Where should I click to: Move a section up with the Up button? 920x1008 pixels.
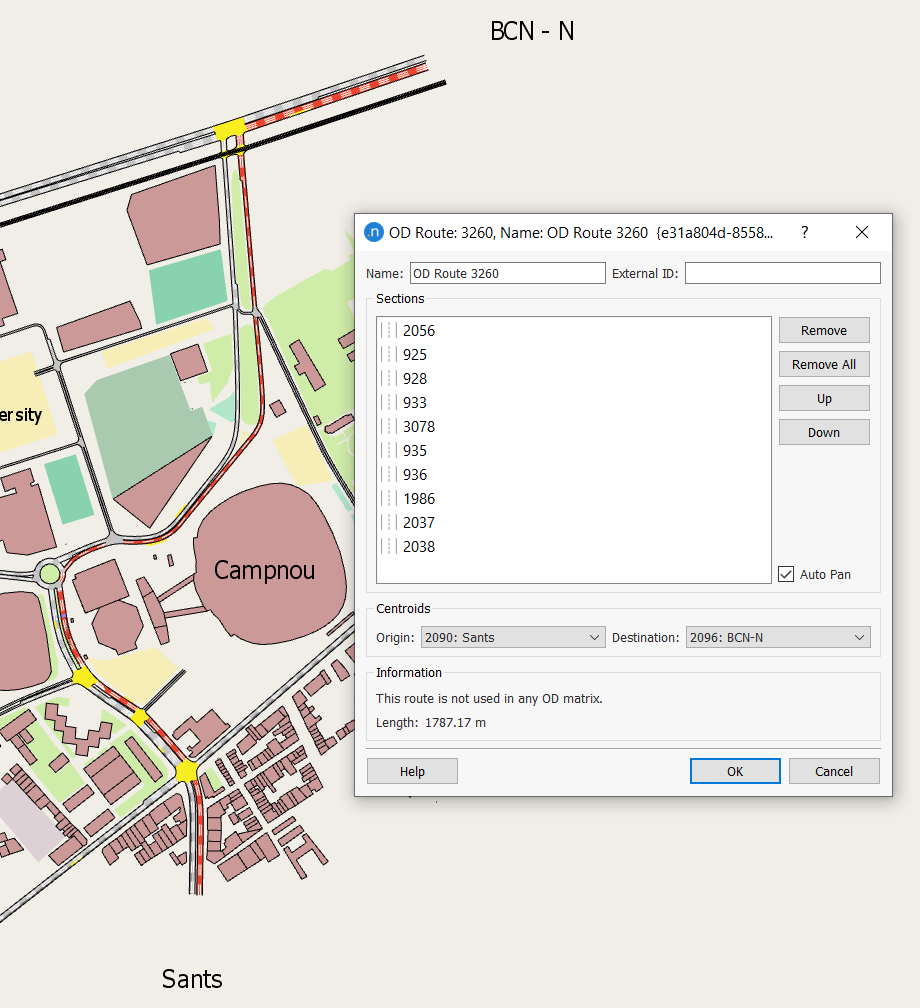point(824,398)
